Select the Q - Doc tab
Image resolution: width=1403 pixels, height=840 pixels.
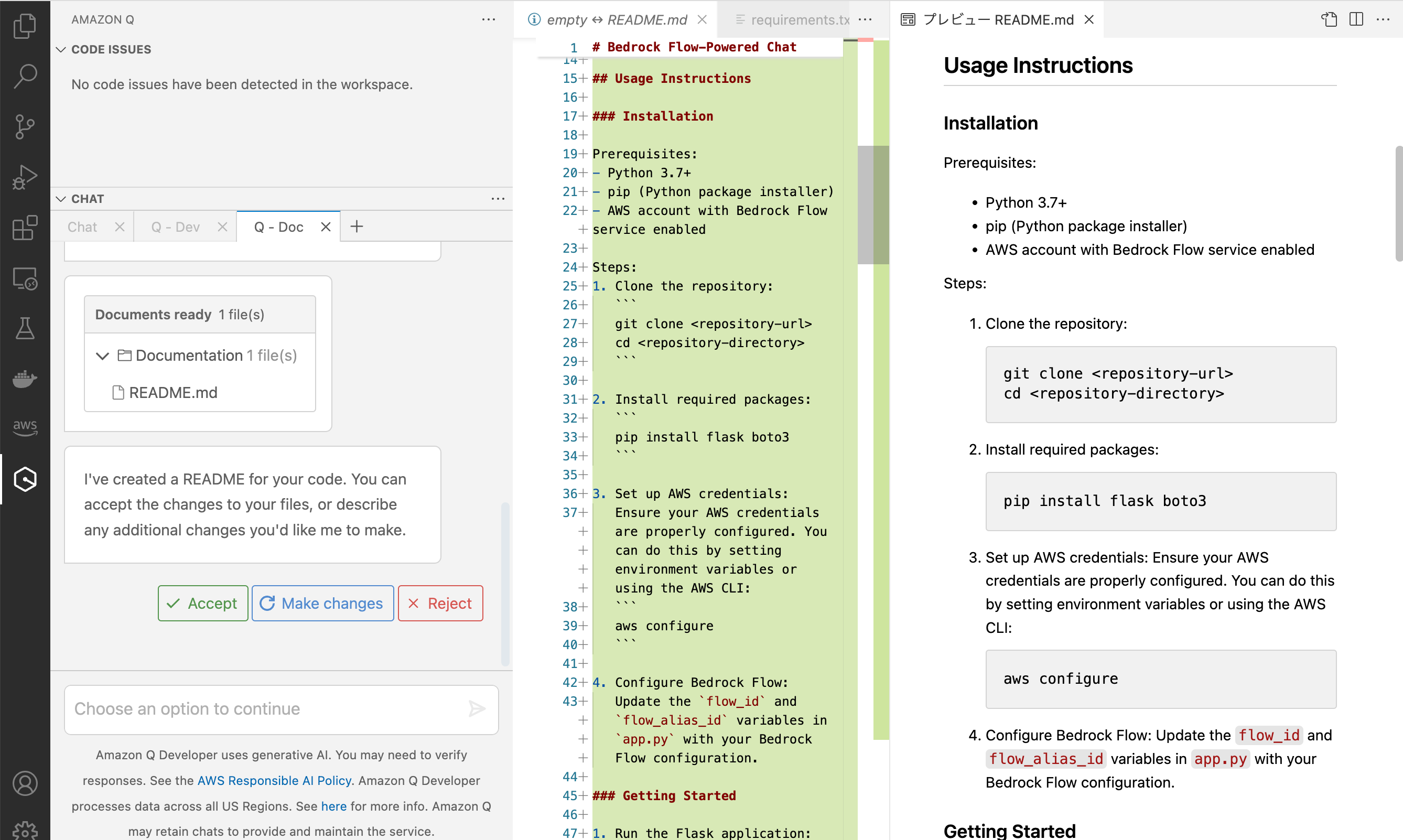pos(278,227)
